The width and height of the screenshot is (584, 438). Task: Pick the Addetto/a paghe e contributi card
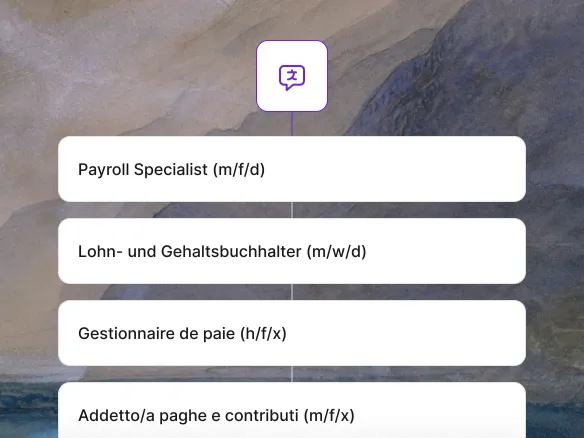coord(292,410)
